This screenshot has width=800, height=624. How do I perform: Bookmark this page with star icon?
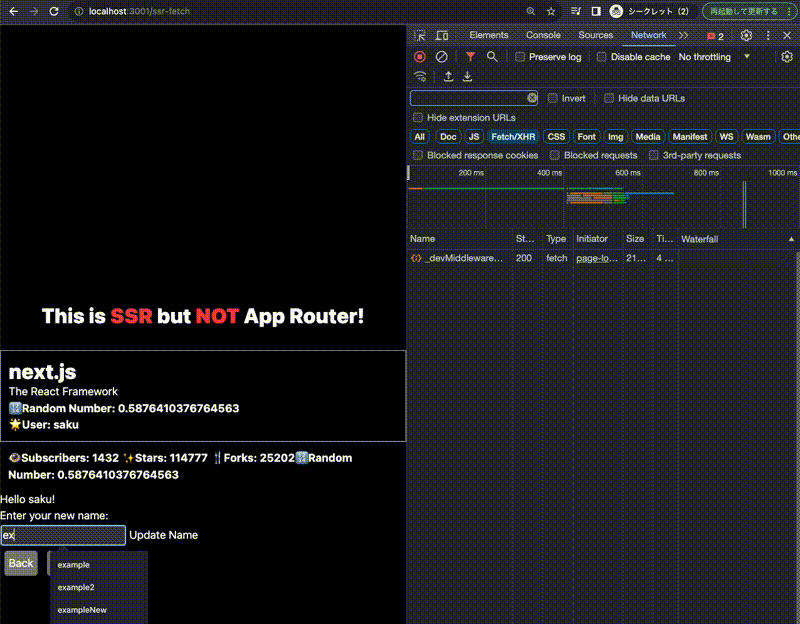point(551,11)
